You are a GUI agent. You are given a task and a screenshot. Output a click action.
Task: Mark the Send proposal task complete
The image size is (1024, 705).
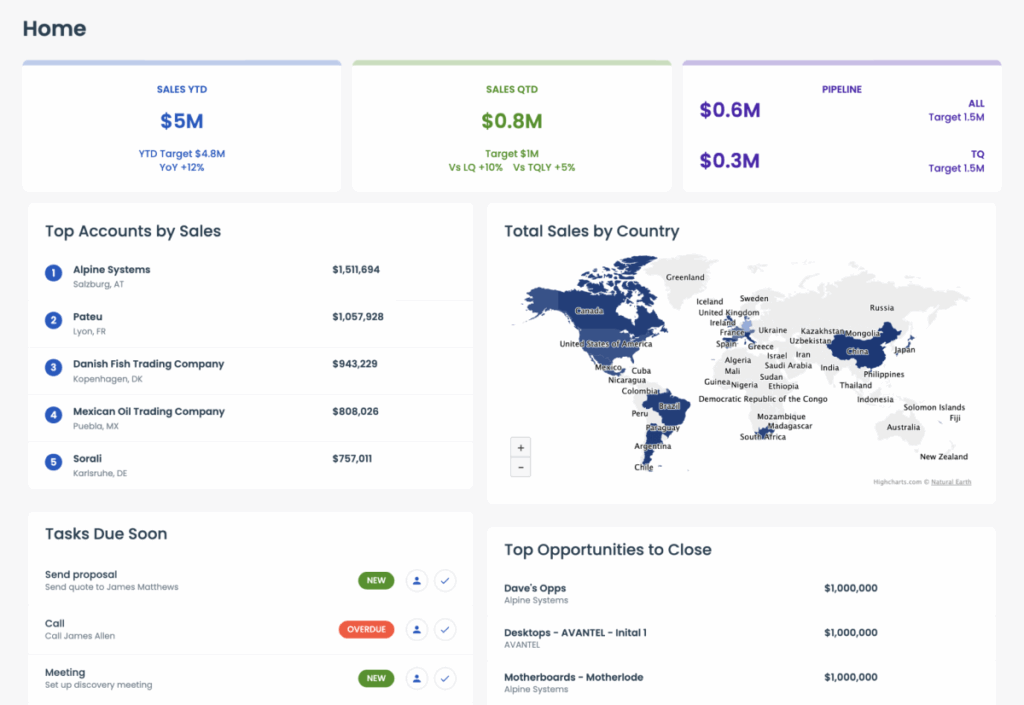(x=445, y=580)
